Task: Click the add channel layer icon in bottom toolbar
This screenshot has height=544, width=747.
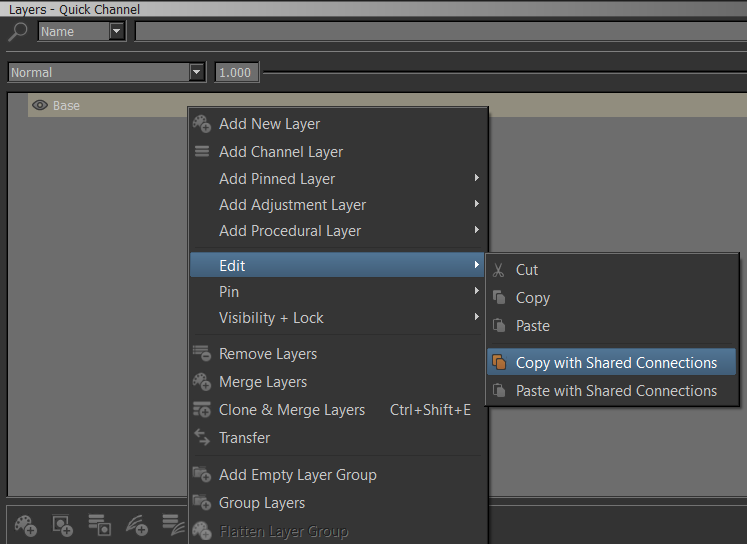Action: click(x=98, y=522)
